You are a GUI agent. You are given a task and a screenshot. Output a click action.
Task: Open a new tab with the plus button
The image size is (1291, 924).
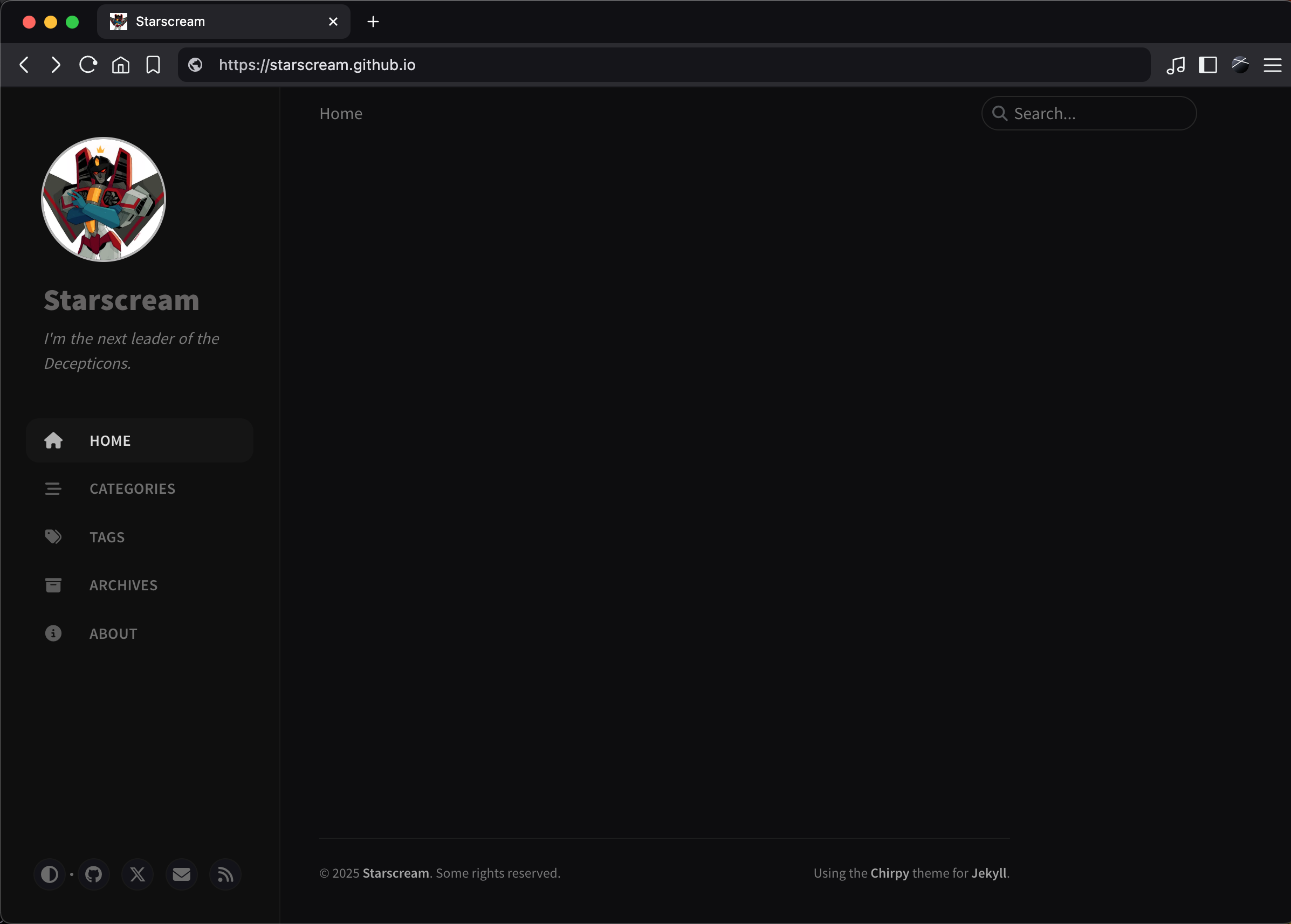pos(373,22)
